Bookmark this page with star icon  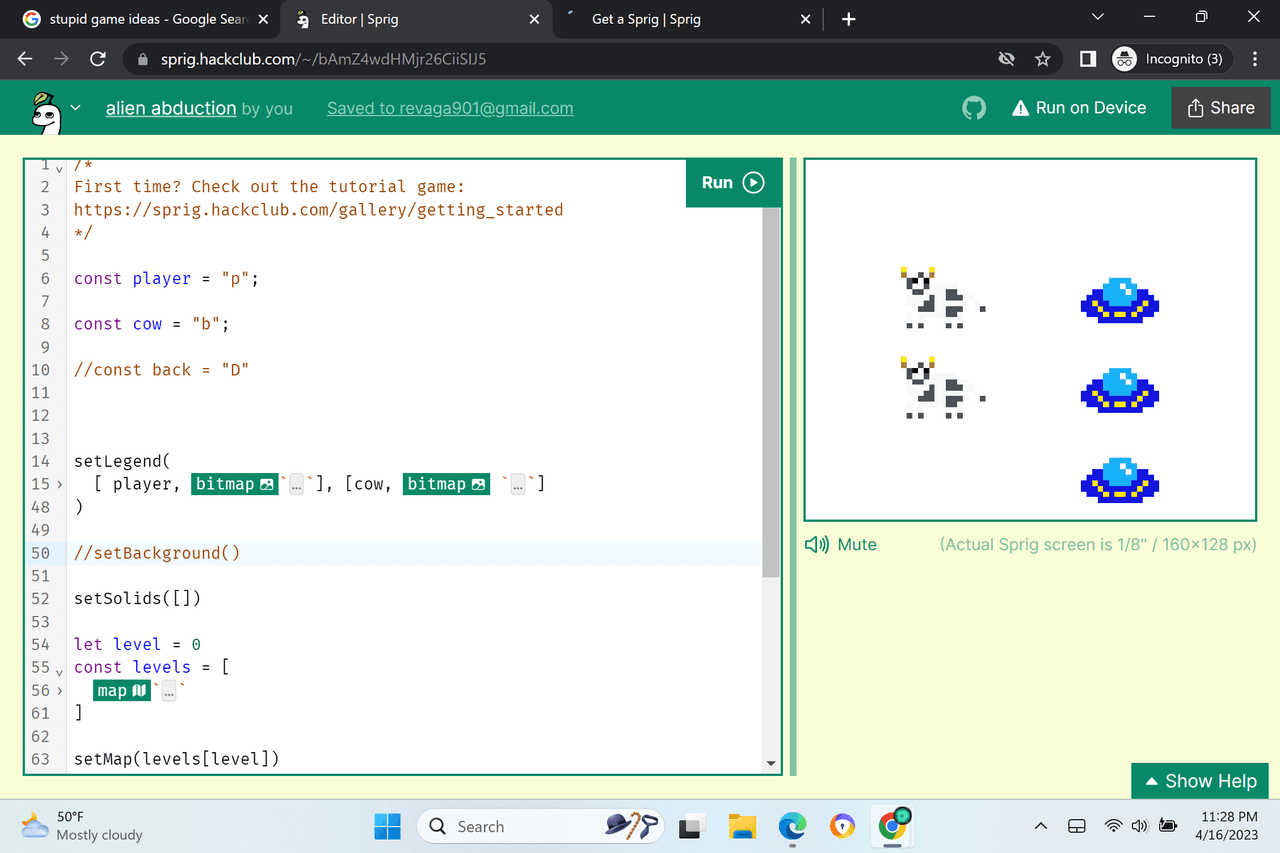[x=1042, y=59]
